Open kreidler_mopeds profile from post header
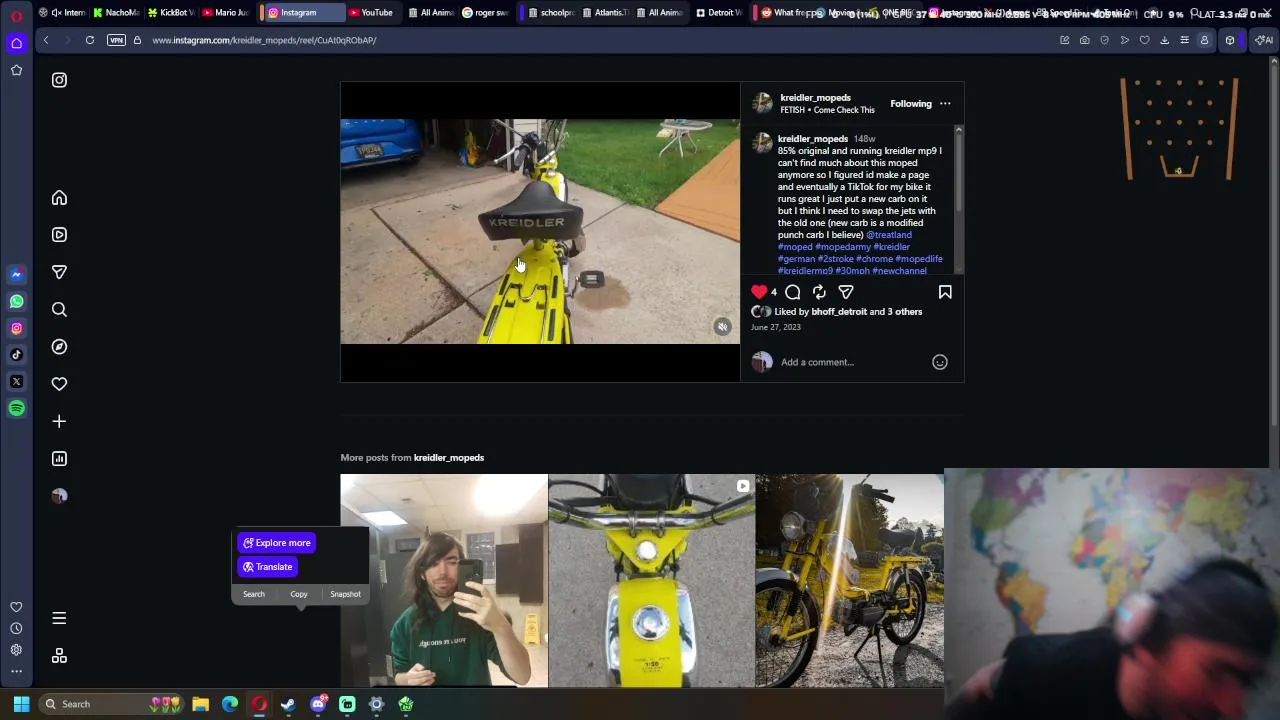This screenshot has width=1280, height=720. 815,98
